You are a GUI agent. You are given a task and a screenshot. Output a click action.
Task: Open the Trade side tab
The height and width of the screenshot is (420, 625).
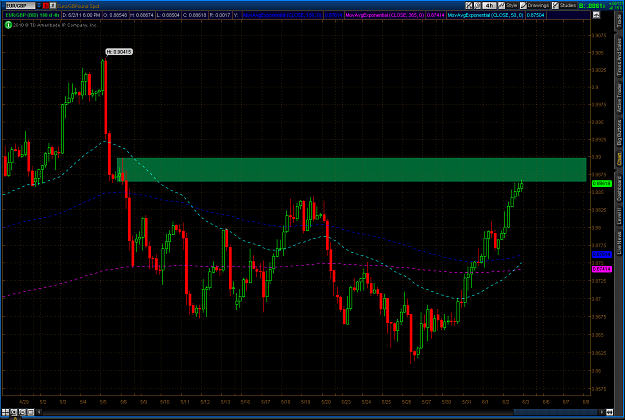point(619,22)
